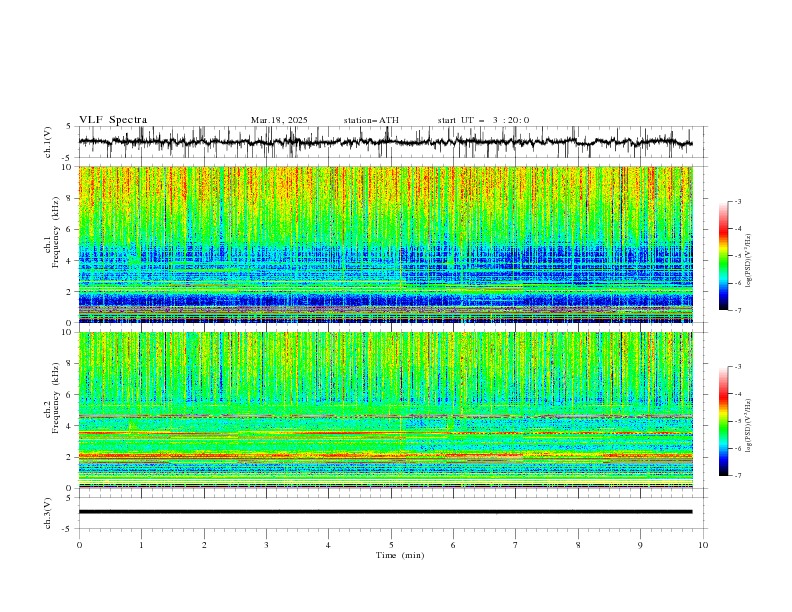Click the '10' kHz tick of ch.1 spectrogram
Image resolution: width=792 pixels, height=612 pixels.
(x=70, y=167)
